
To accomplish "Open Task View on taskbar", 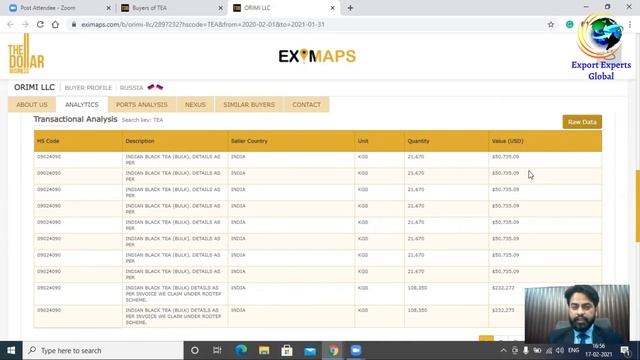I will (x=217, y=350).
